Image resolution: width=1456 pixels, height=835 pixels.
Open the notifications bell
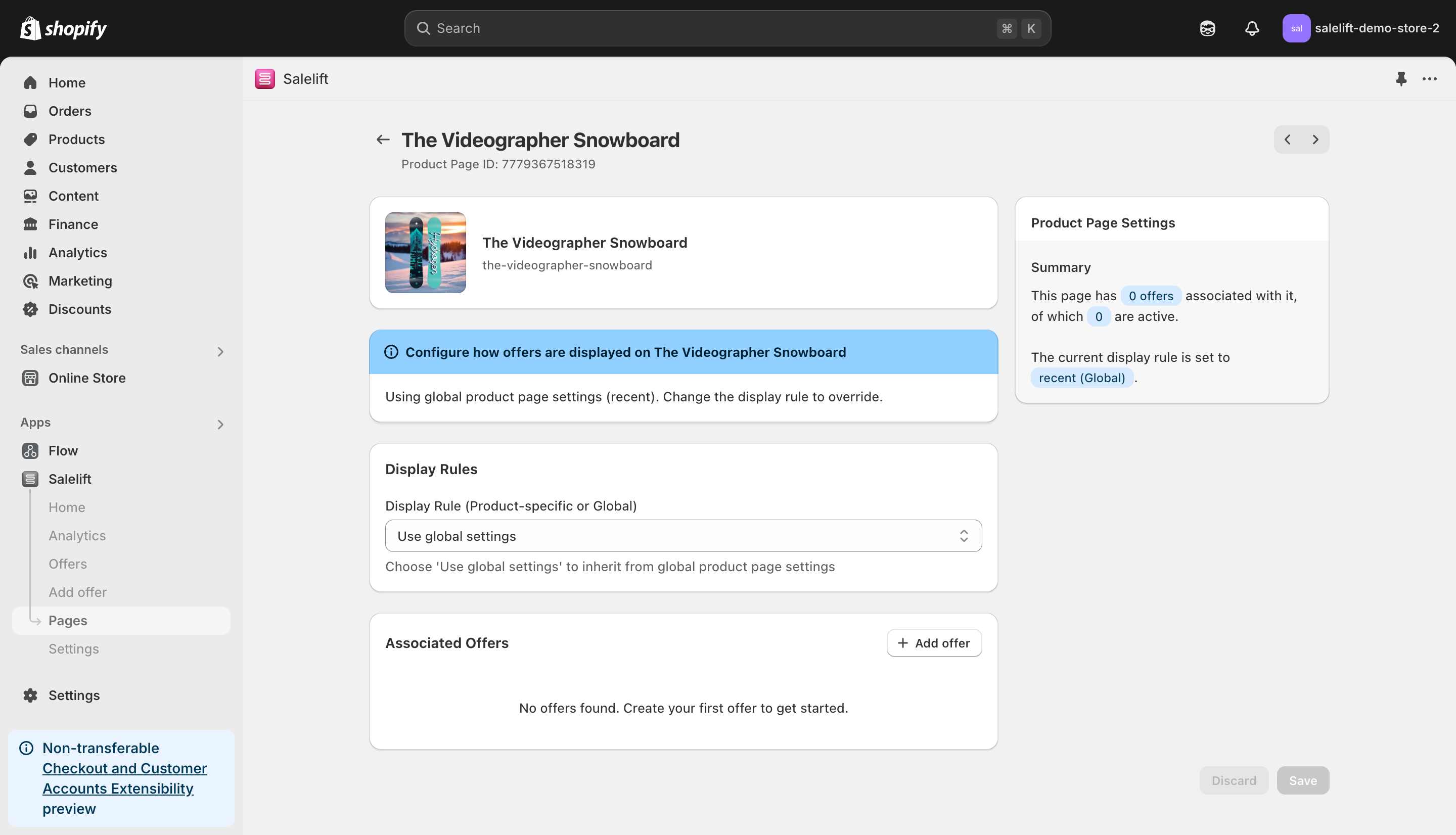click(x=1252, y=28)
